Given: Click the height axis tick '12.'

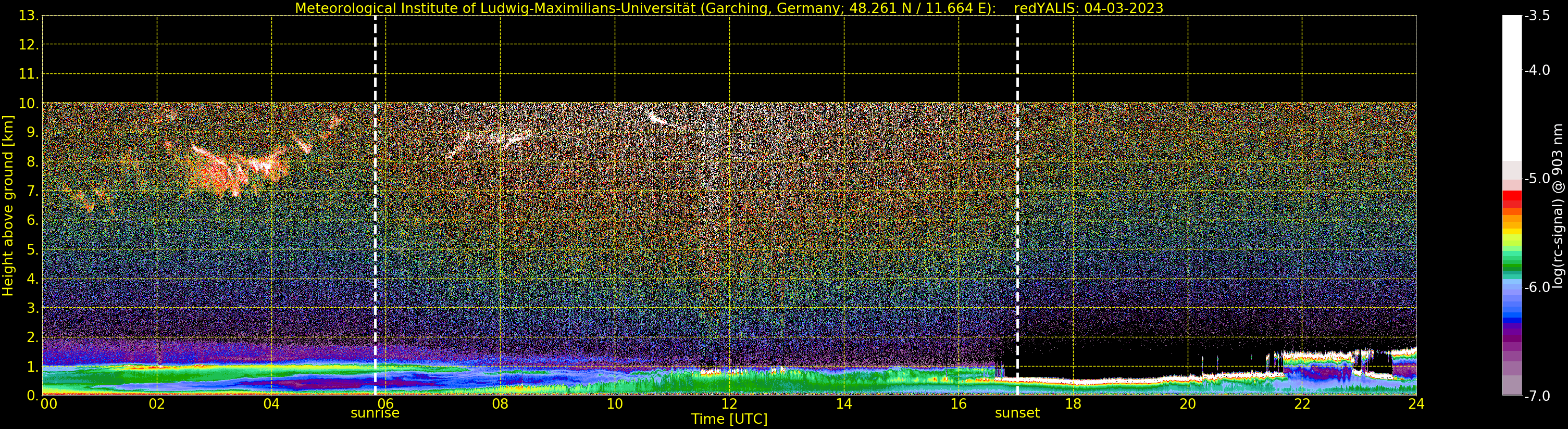Looking at the screenshot, I should [x=29, y=45].
